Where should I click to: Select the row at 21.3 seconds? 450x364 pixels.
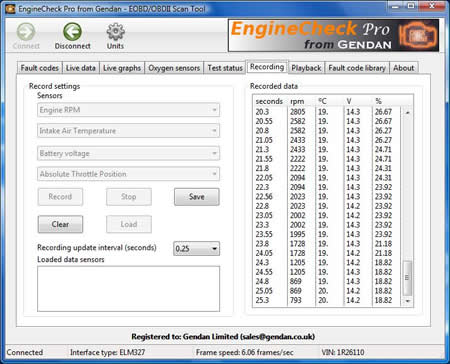327,149
